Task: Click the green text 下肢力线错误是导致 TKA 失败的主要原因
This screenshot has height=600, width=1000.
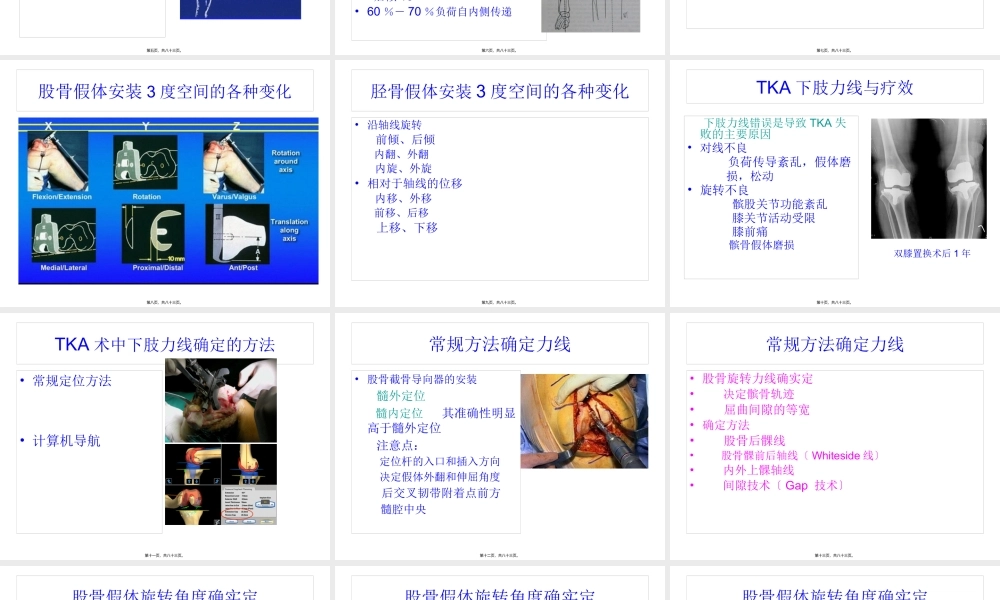Action: [x=773, y=128]
